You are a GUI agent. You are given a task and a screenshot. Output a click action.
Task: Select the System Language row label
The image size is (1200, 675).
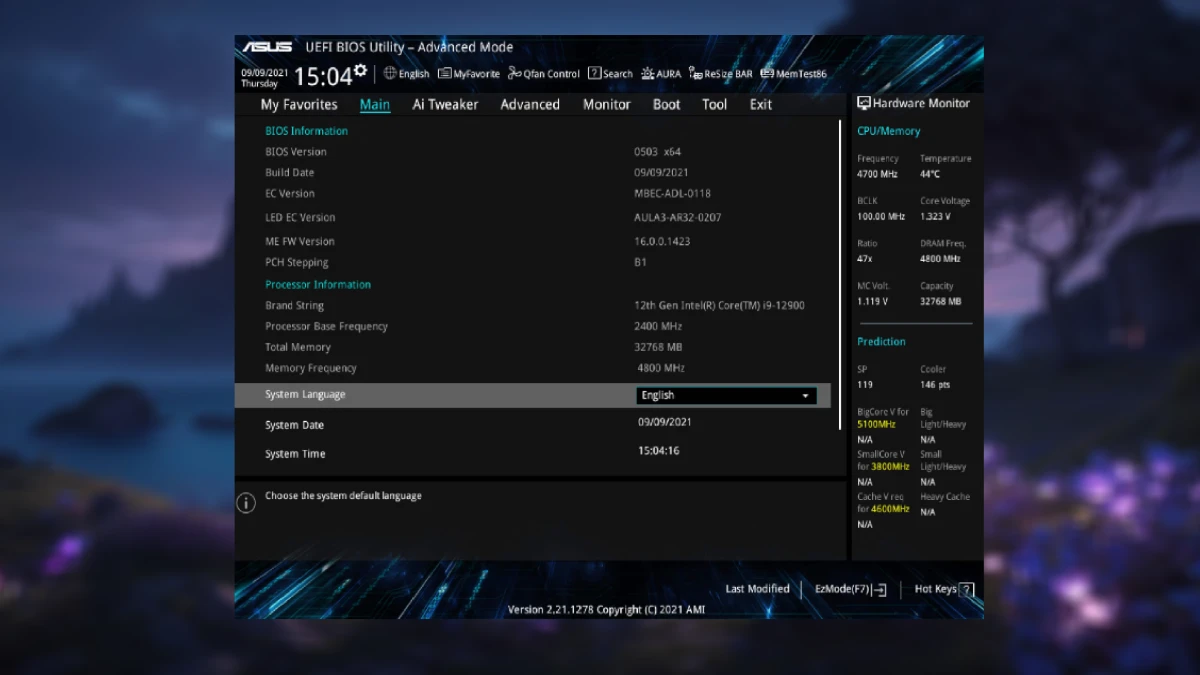point(305,395)
